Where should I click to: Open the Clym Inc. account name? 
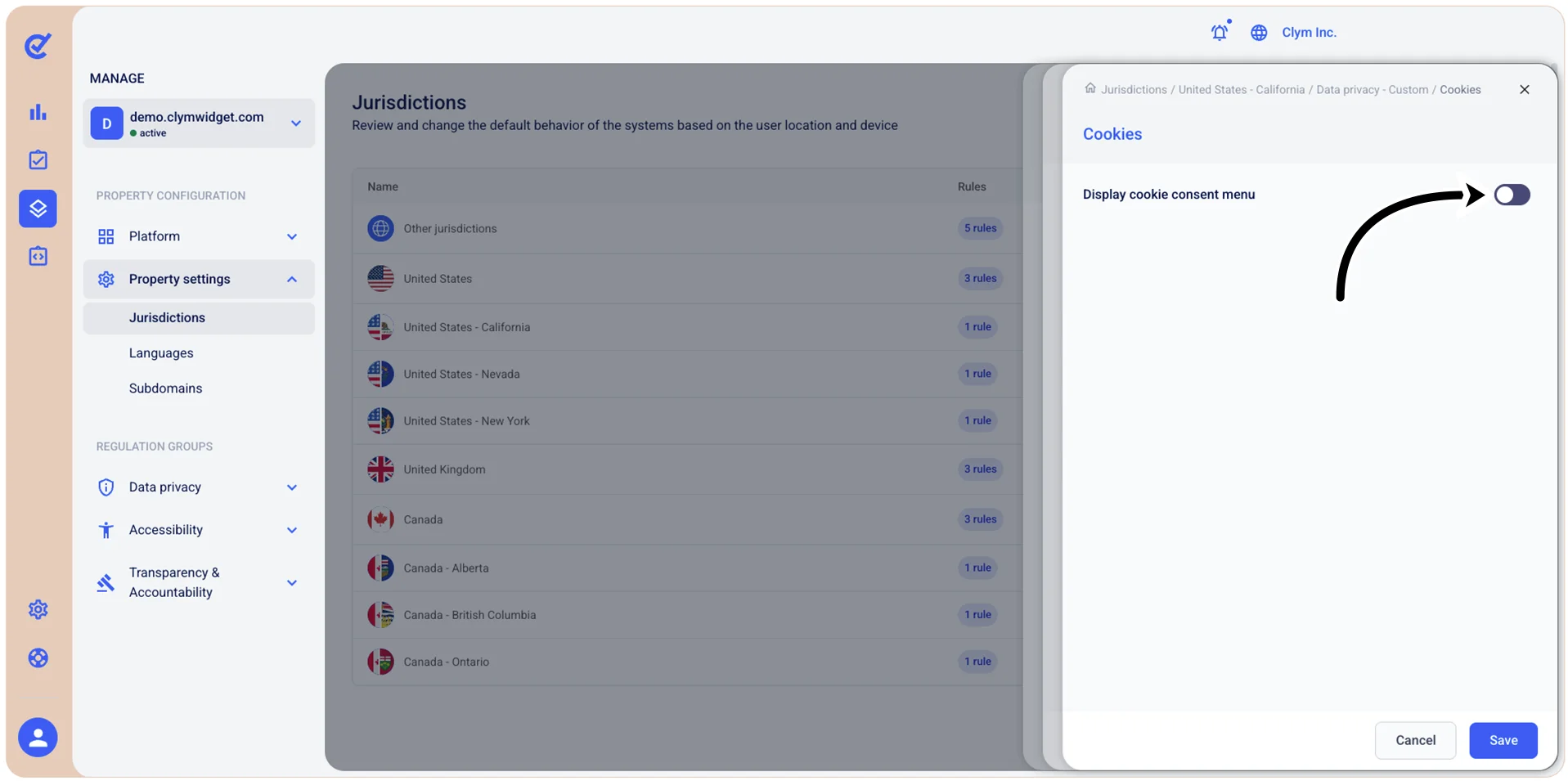pyautogui.click(x=1309, y=33)
